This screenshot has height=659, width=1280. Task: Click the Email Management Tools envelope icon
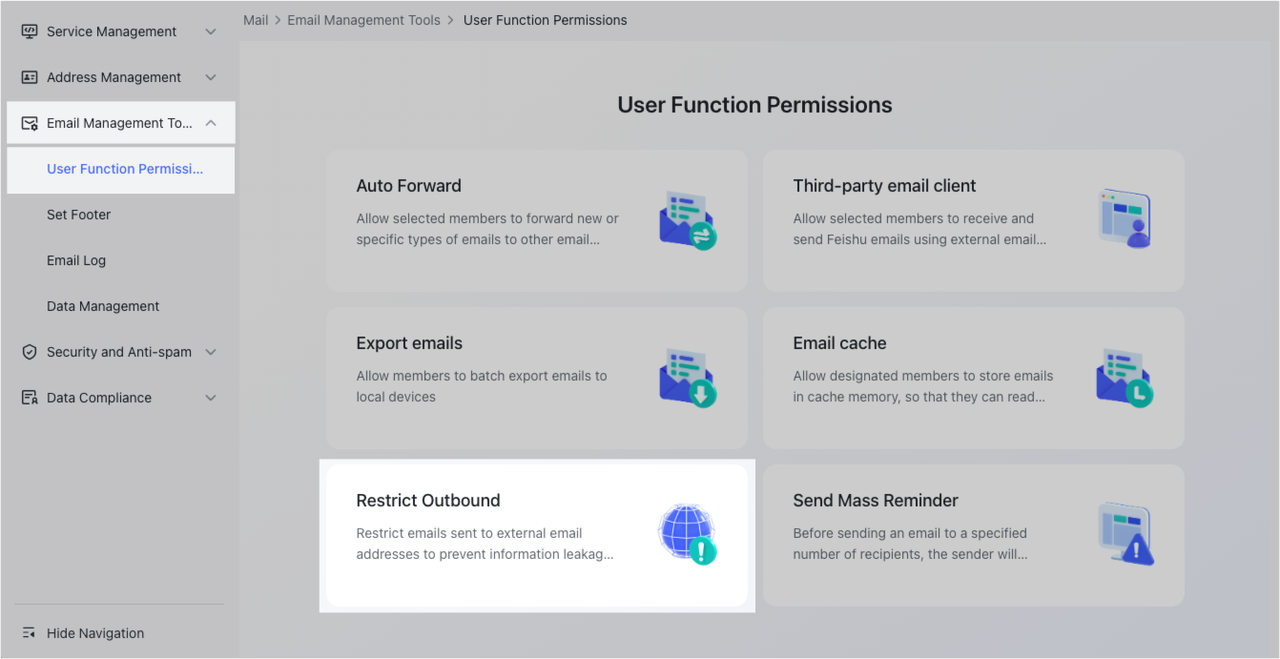tap(29, 124)
